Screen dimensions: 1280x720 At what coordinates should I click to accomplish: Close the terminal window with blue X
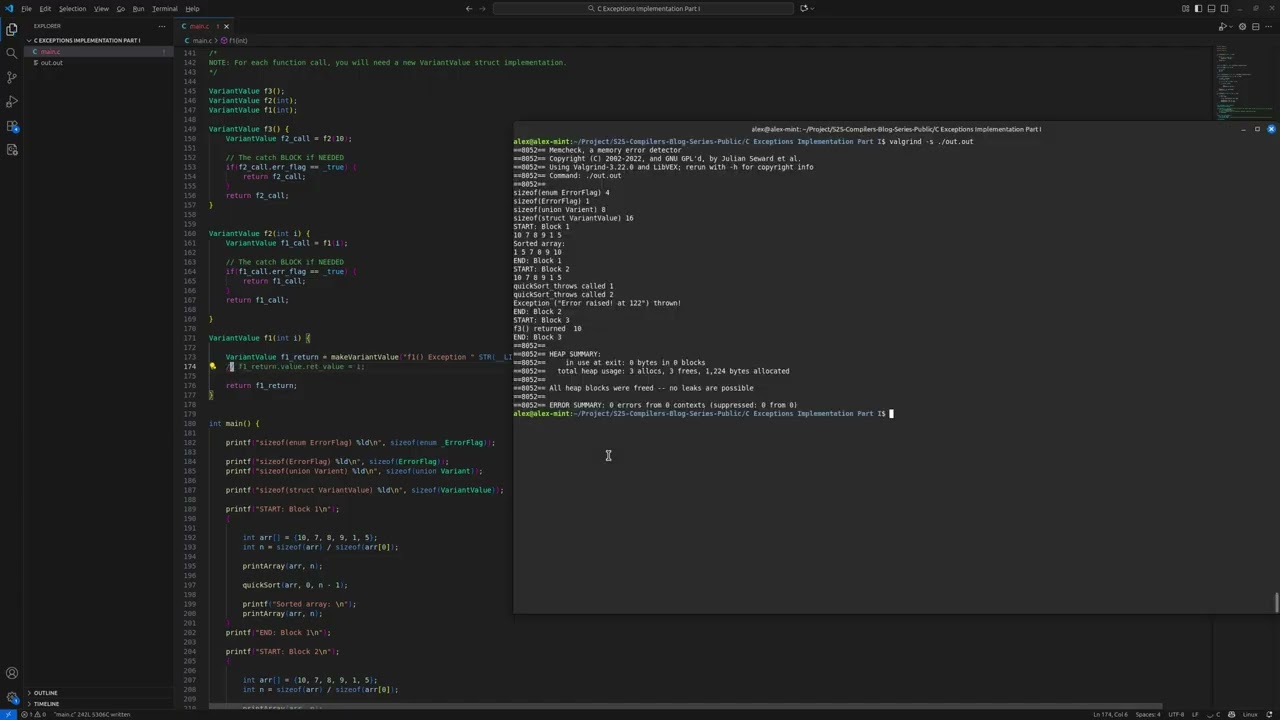[x=1271, y=129]
